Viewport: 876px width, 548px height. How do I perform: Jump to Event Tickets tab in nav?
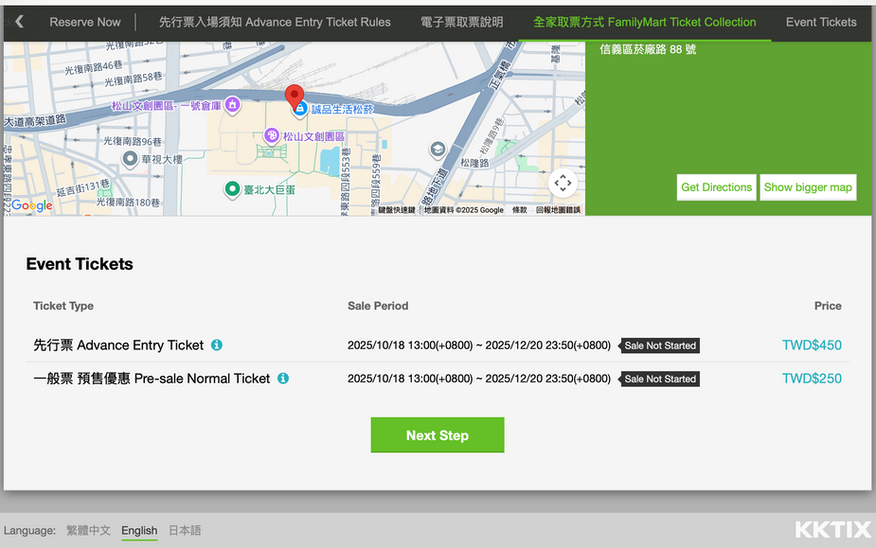tap(821, 22)
